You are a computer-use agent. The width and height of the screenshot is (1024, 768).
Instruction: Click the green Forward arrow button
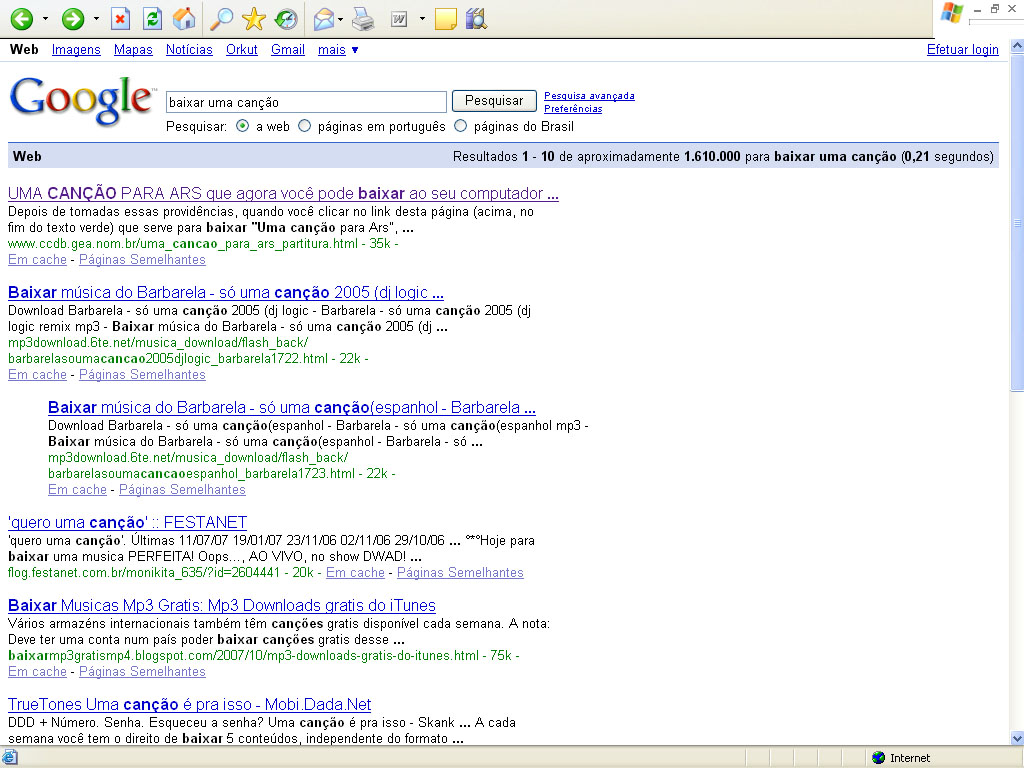point(73,18)
